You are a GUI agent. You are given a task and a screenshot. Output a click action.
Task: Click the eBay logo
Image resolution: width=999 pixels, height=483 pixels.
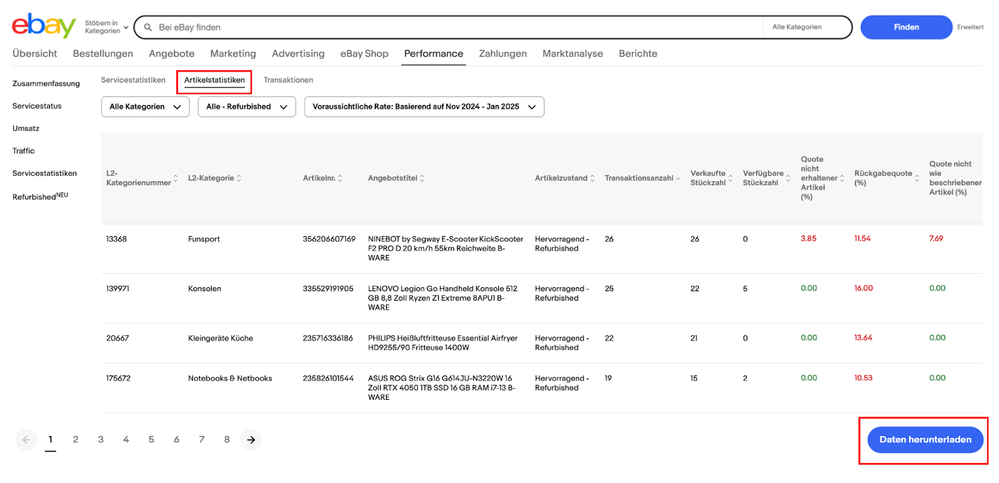tap(43, 27)
